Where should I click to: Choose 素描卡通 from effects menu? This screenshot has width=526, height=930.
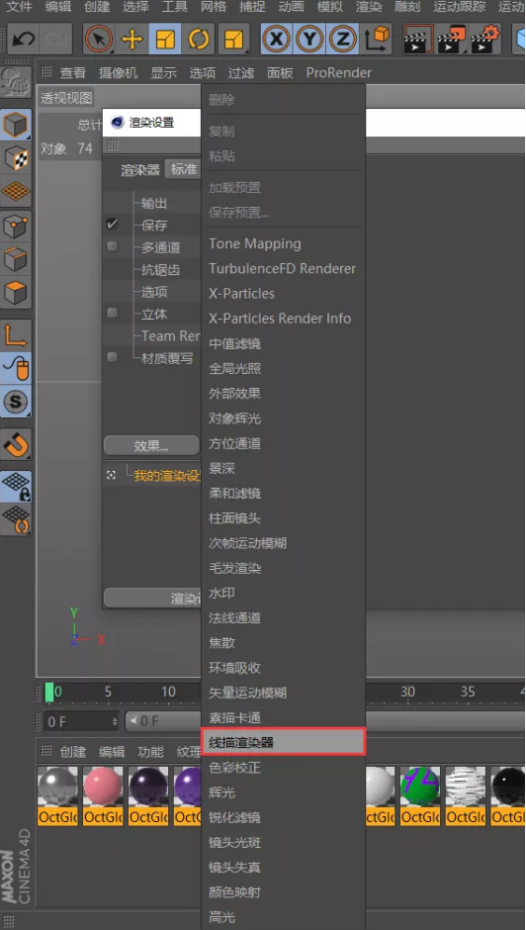(x=283, y=717)
